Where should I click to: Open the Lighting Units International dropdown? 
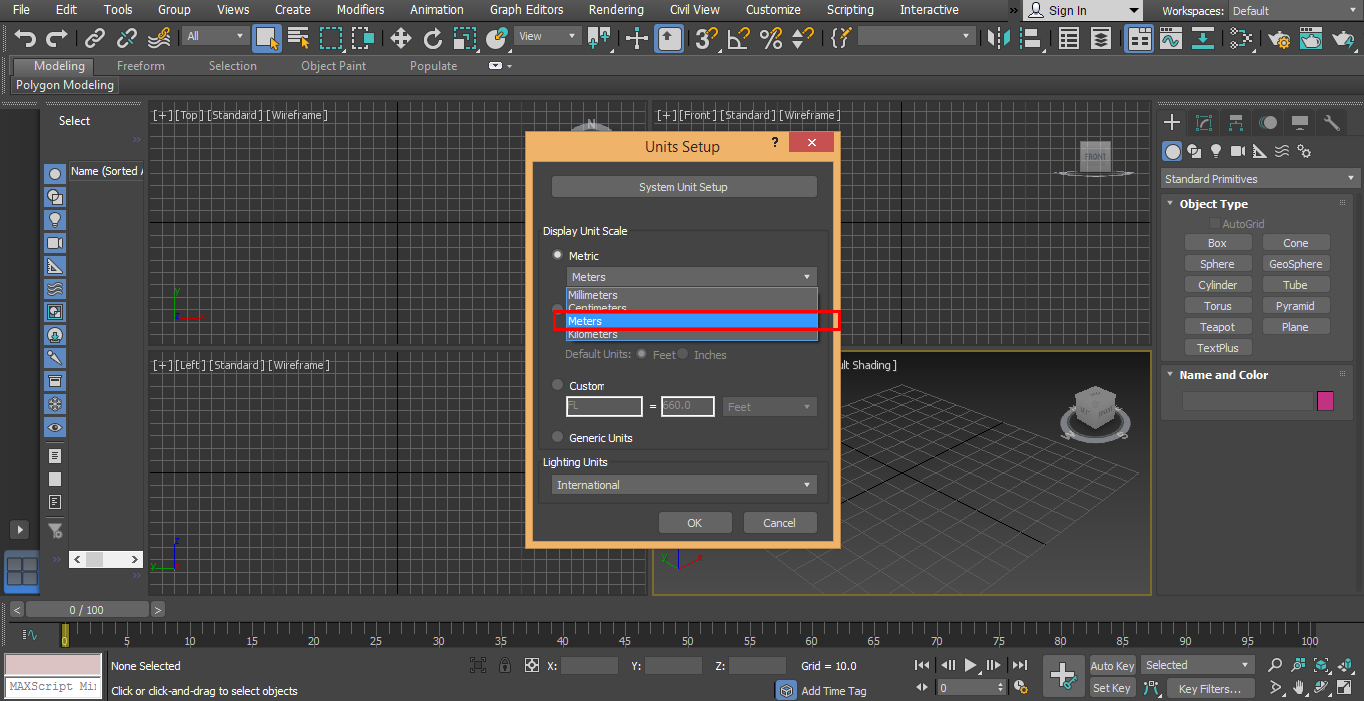pos(684,485)
